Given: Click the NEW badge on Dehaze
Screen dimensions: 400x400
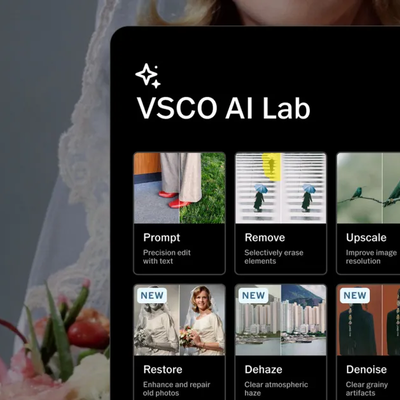Looking at the screenshot, I should (253, 296).
